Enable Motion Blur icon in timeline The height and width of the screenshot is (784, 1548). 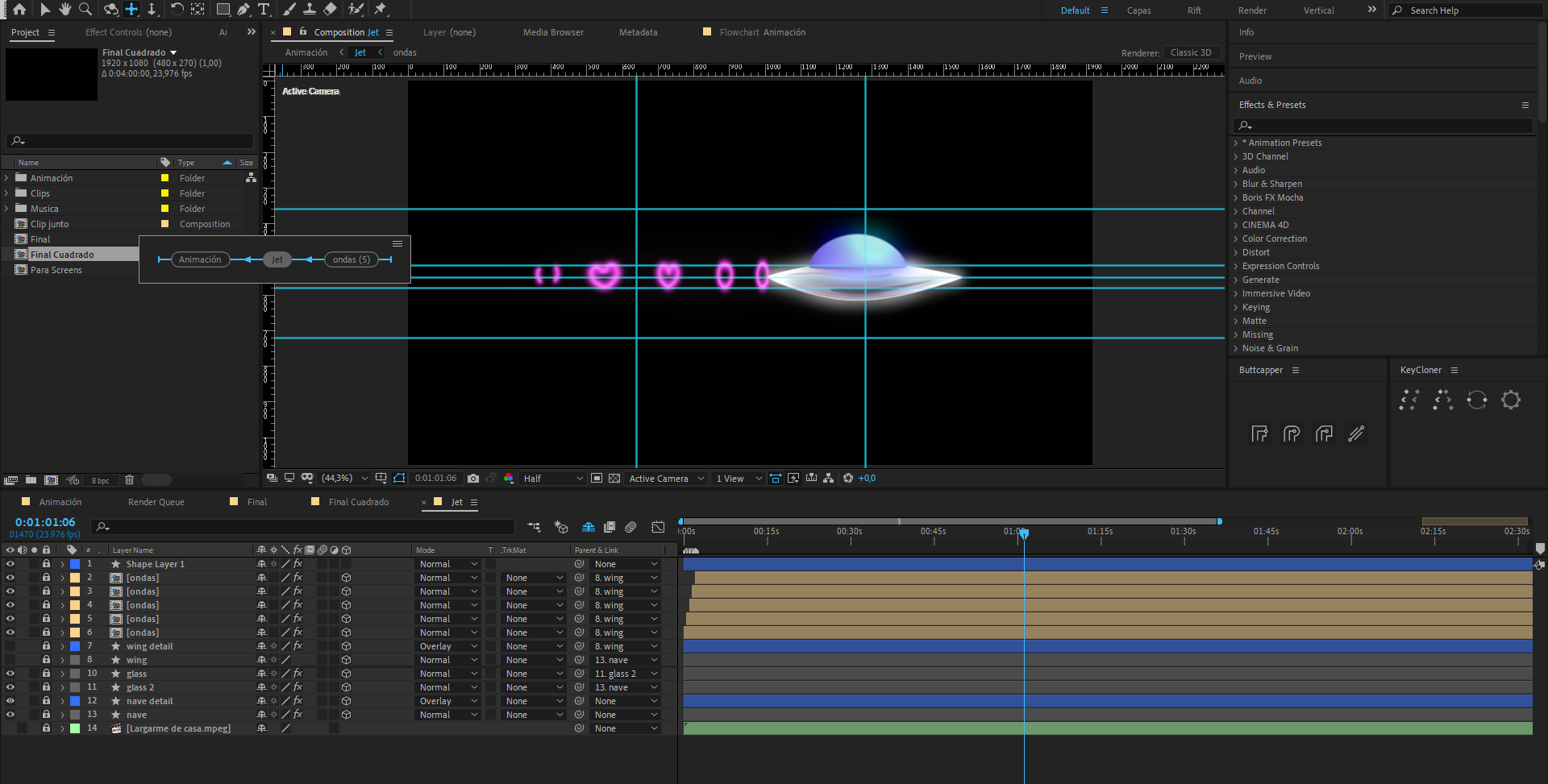(x=630, y=527)
